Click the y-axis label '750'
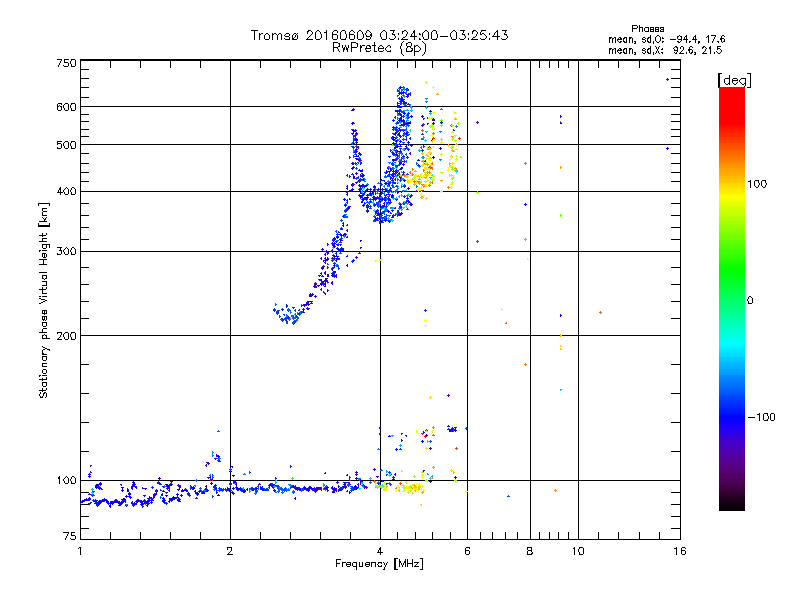800x600 pixels. click(67, 63)
